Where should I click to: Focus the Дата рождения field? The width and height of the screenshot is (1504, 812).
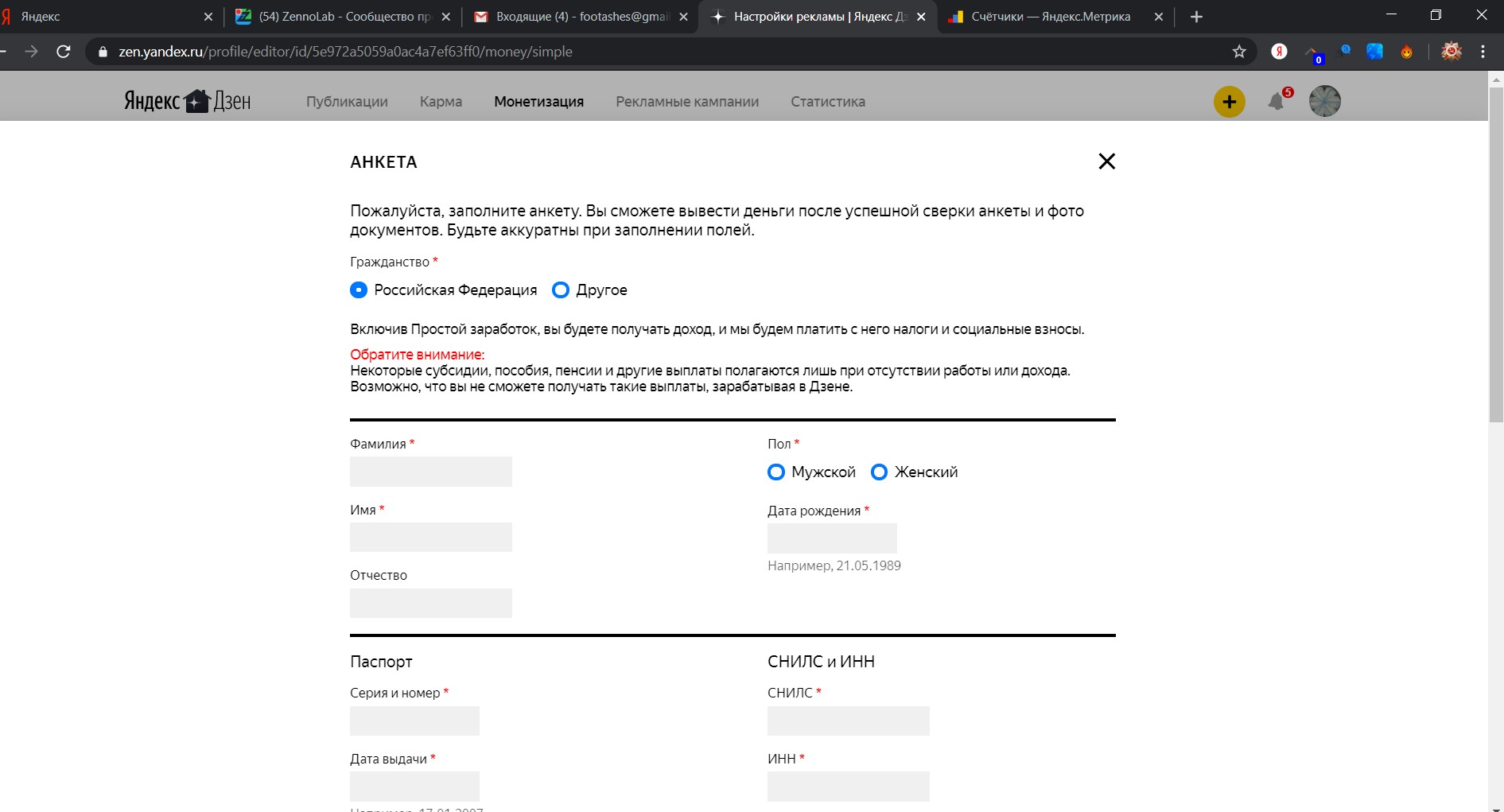point(832,538)
